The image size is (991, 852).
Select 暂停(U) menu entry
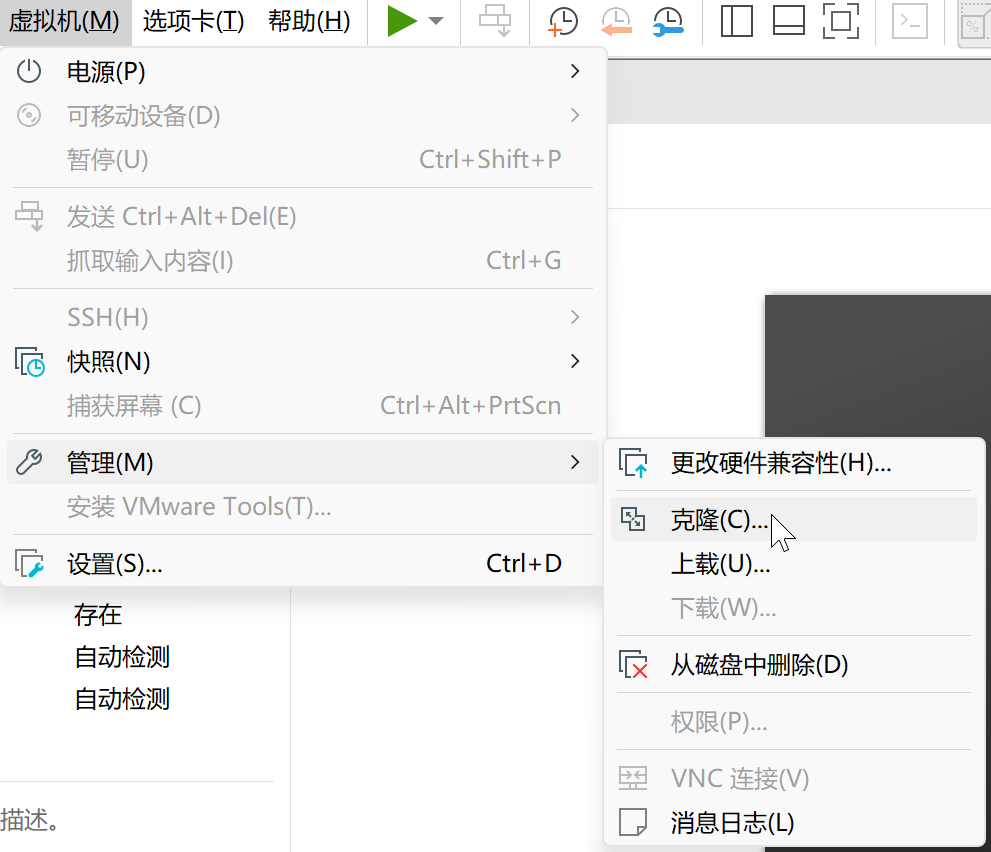click(x=303, y=160)
